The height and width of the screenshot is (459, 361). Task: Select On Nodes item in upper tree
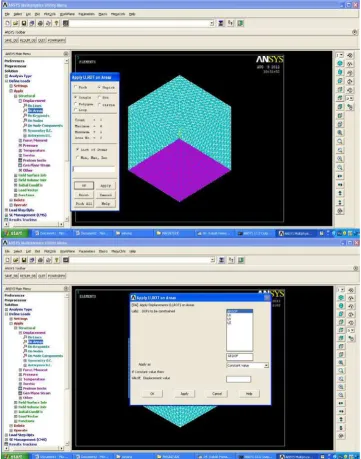coord(35,120)
